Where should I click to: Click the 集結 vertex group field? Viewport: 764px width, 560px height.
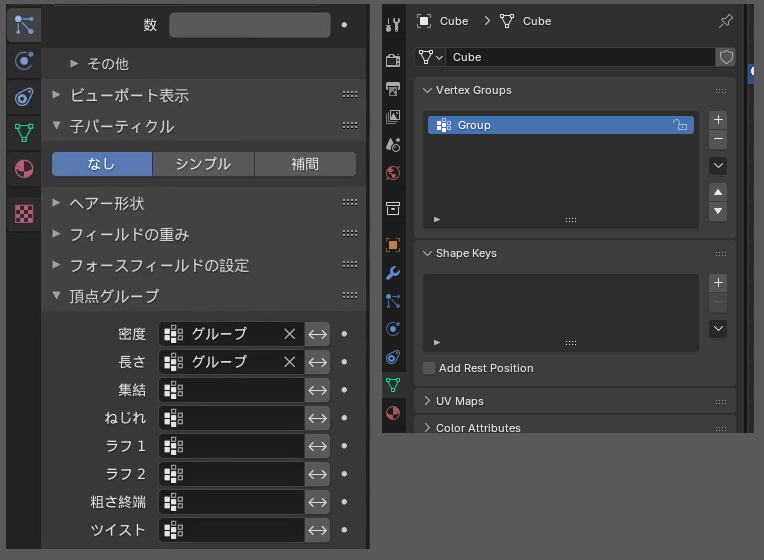[x=231, y=390]
